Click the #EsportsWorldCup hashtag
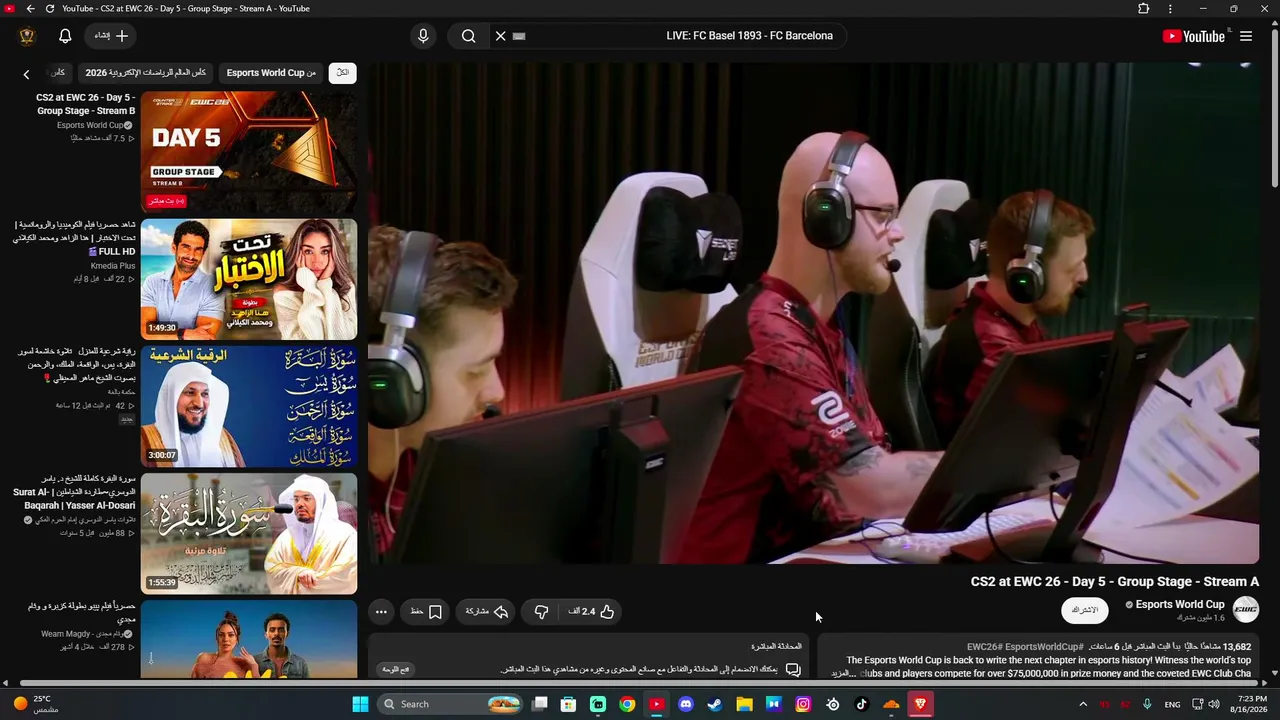 pos(1044,647)
